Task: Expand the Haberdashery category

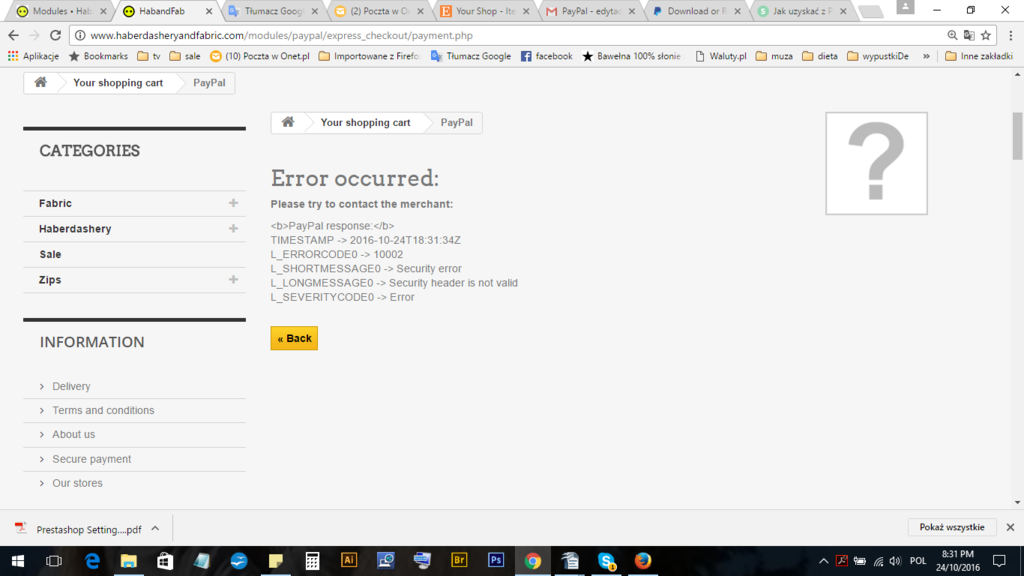Action: pos(233,229)
